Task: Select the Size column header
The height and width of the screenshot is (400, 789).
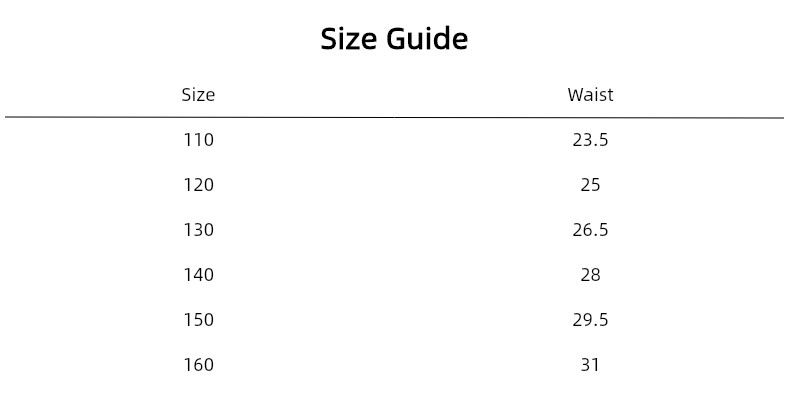Action: click(198, 95)
